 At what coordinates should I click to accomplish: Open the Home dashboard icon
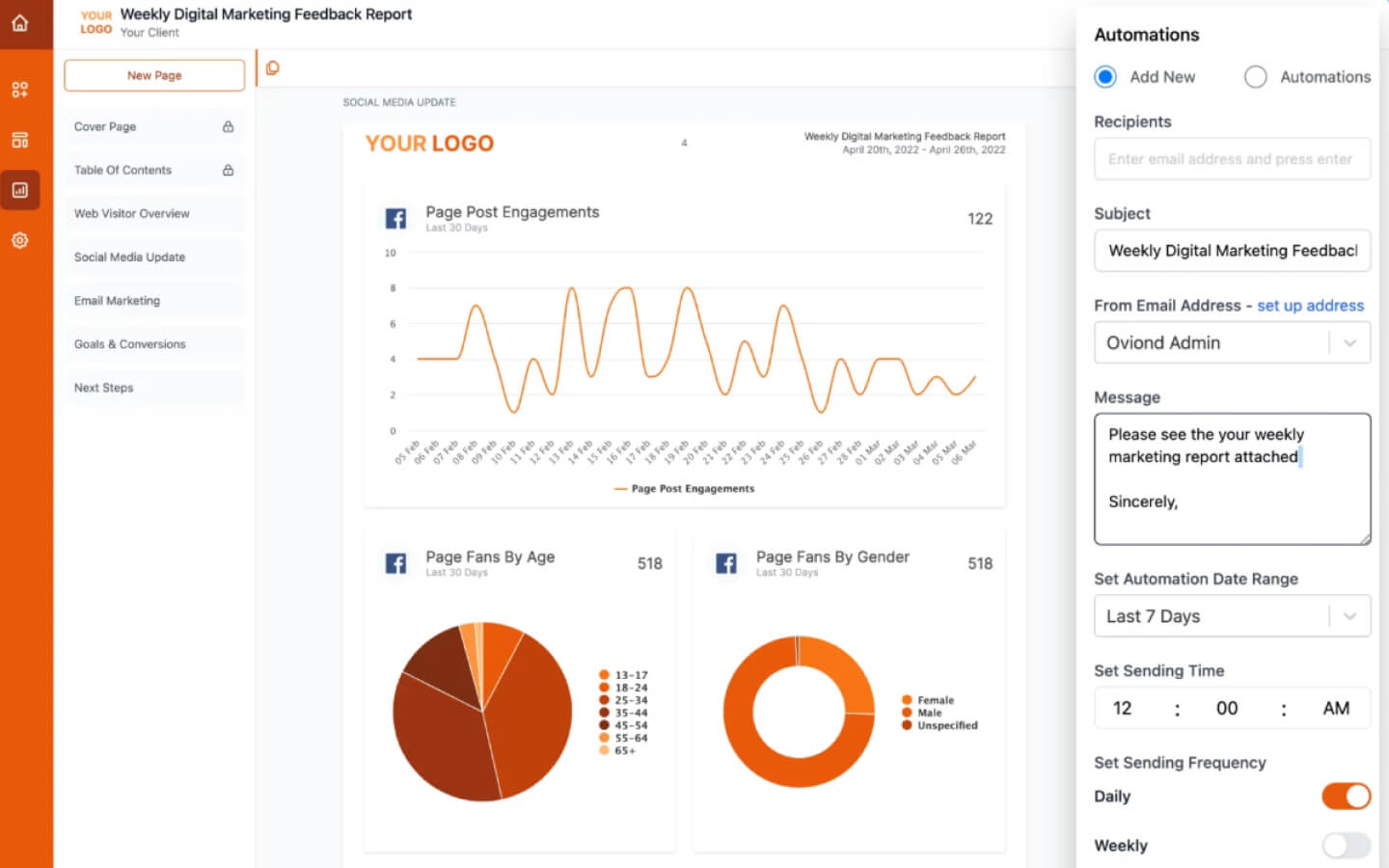pos(20,24)
